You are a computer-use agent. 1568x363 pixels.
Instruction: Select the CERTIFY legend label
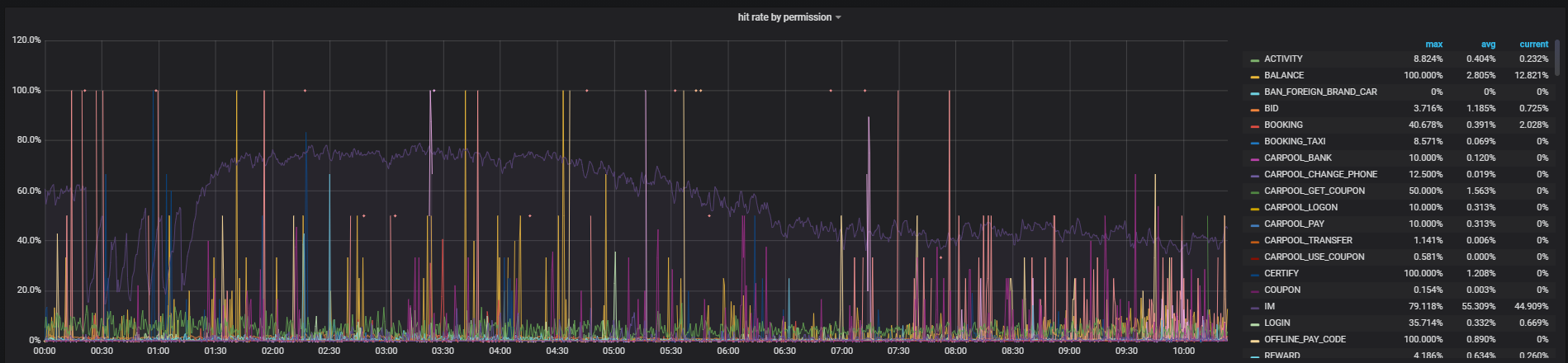(1281, 273)
